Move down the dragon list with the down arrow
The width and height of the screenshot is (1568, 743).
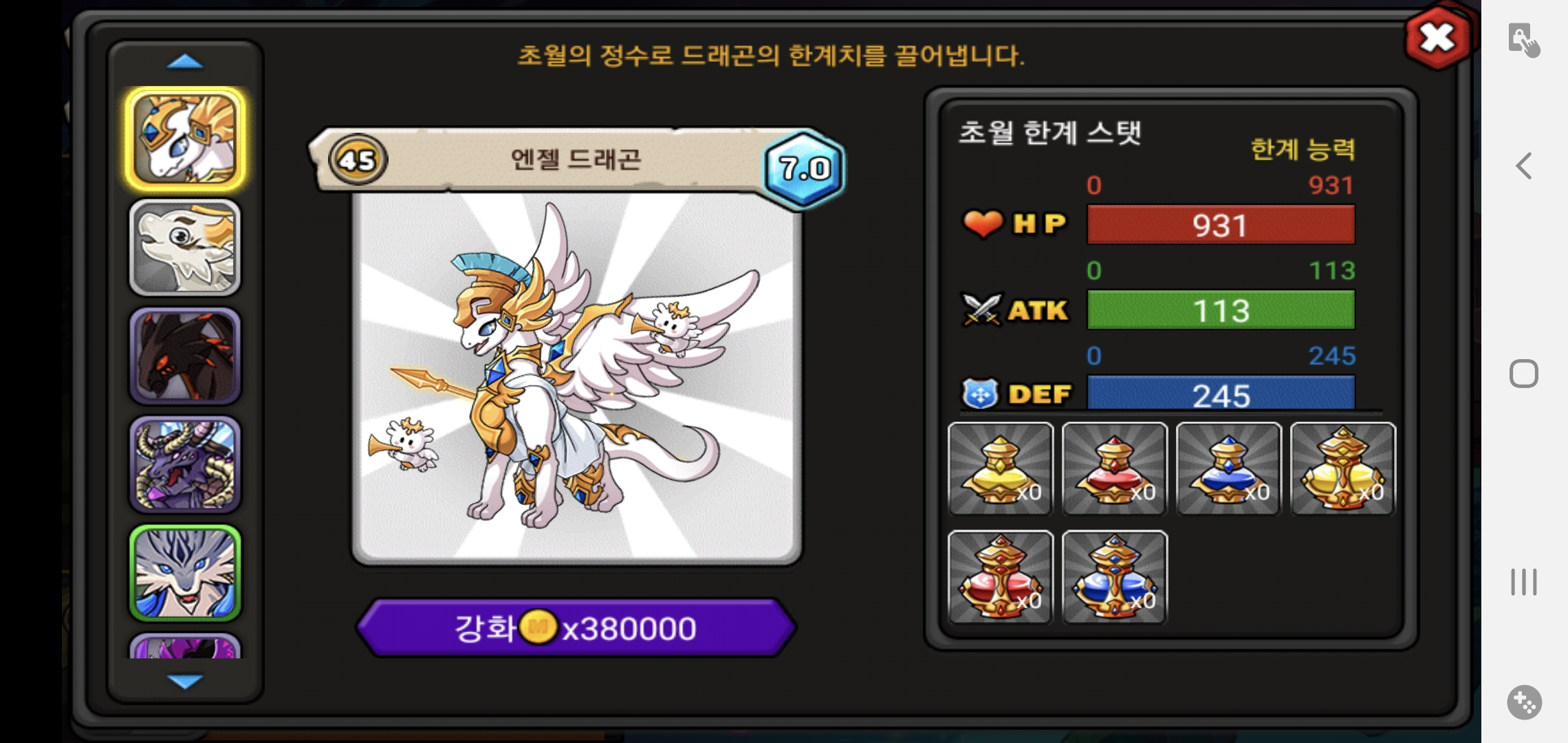tap(185, 681)
